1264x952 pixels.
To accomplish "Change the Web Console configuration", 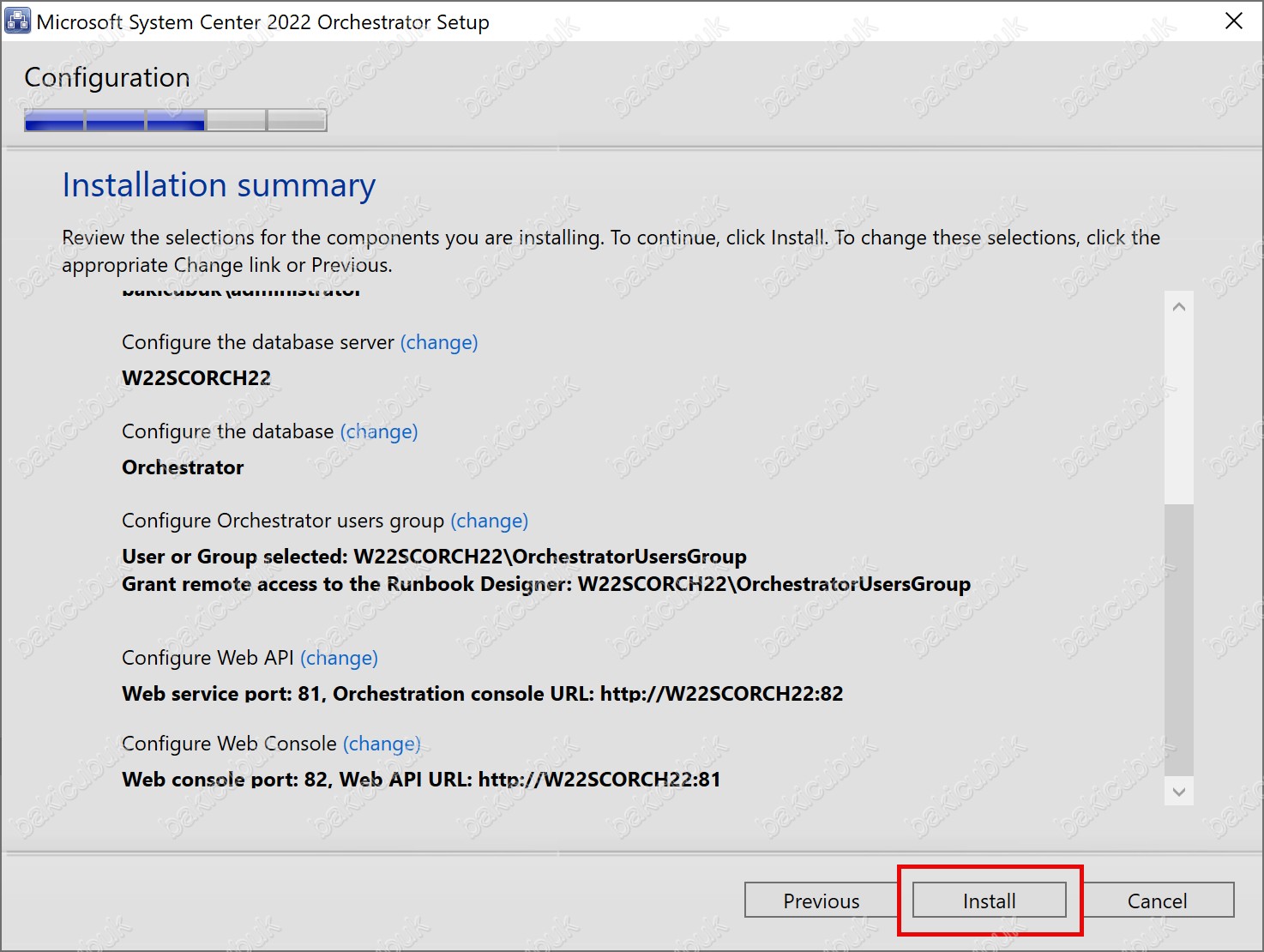I will 382,744.
